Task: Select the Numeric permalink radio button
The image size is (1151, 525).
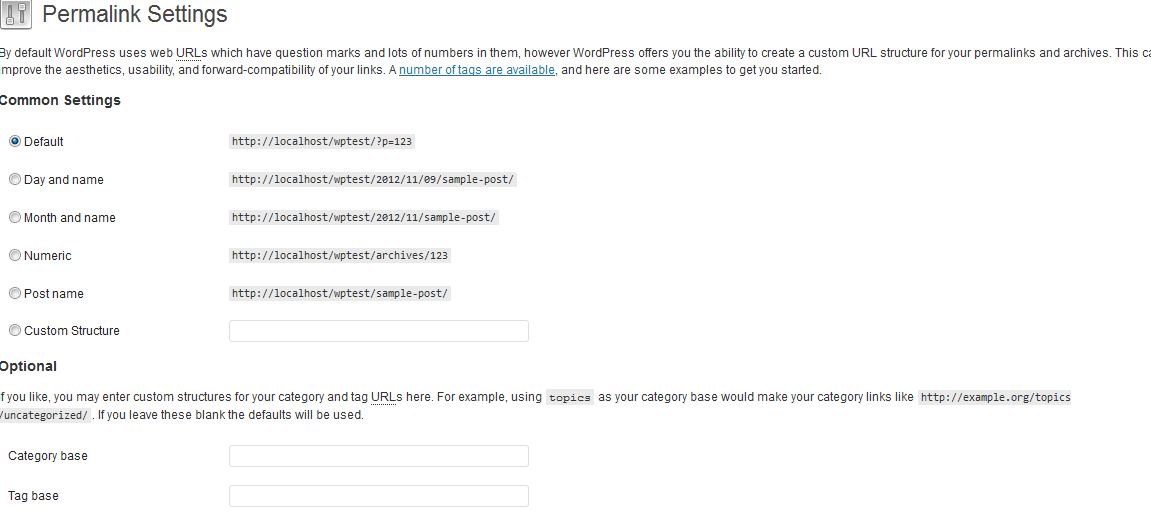Action: click(x=15, y=256)
